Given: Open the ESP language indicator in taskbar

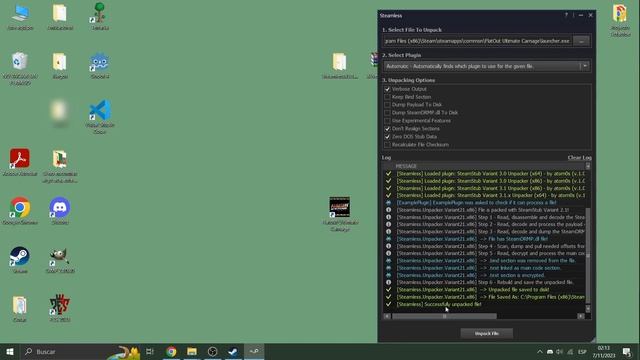Looking at the screenshot, I should 582,351.
